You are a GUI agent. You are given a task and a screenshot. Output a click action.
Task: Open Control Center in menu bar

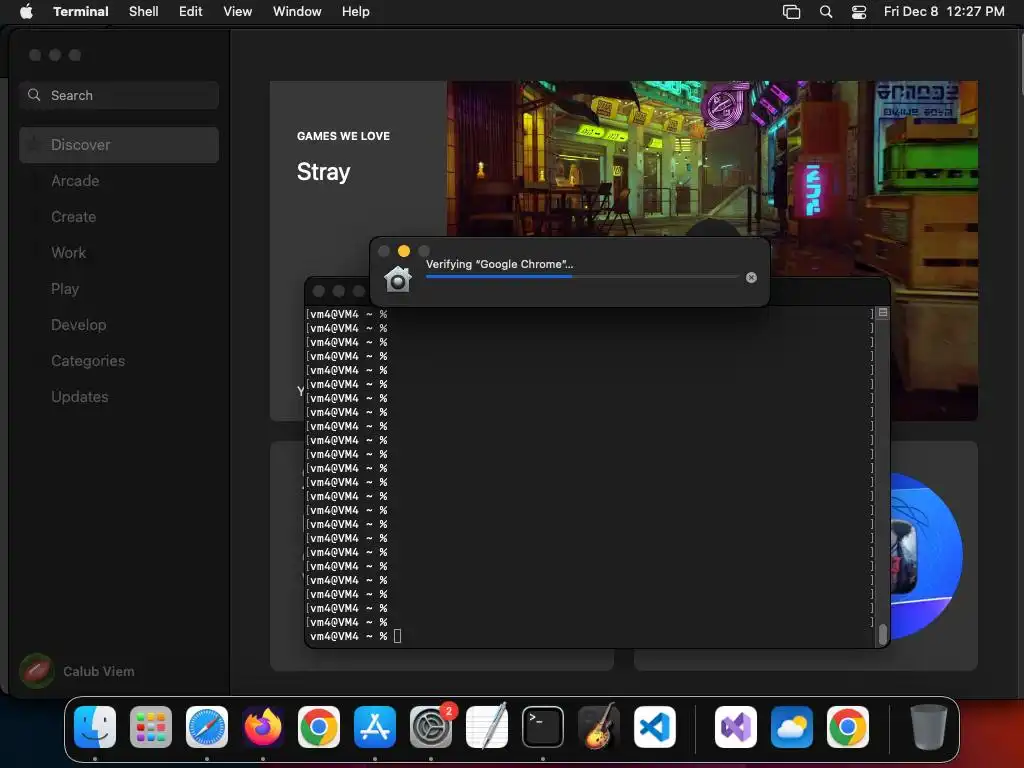pos(859,11)
